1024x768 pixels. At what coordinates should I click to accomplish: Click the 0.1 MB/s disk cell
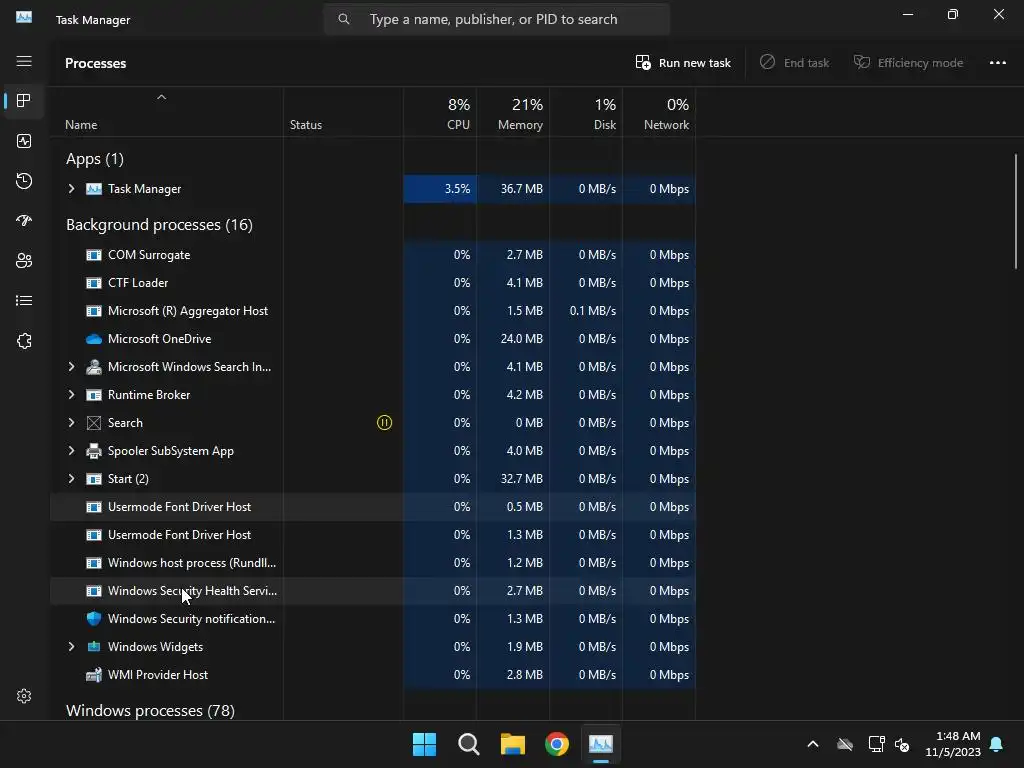click(586, 311)
